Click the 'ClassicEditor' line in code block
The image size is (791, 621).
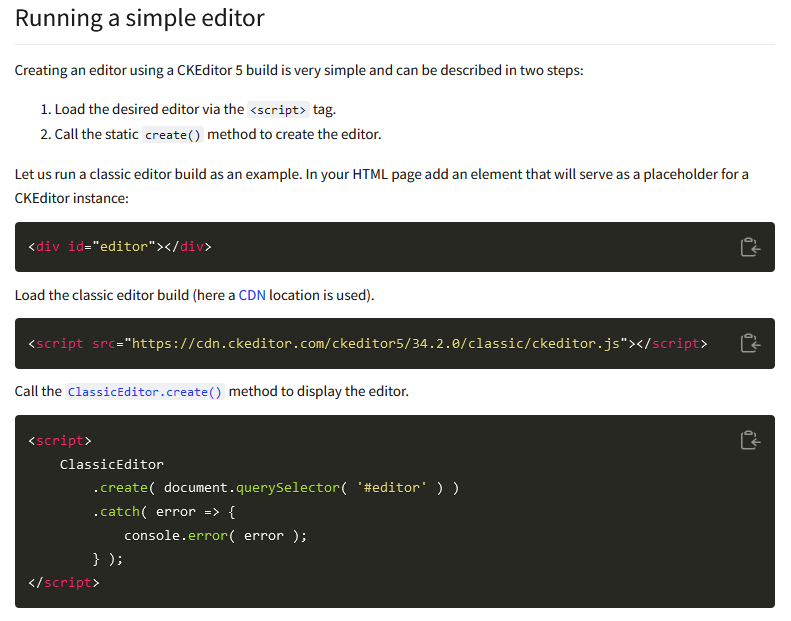click(x=111, y=465)
